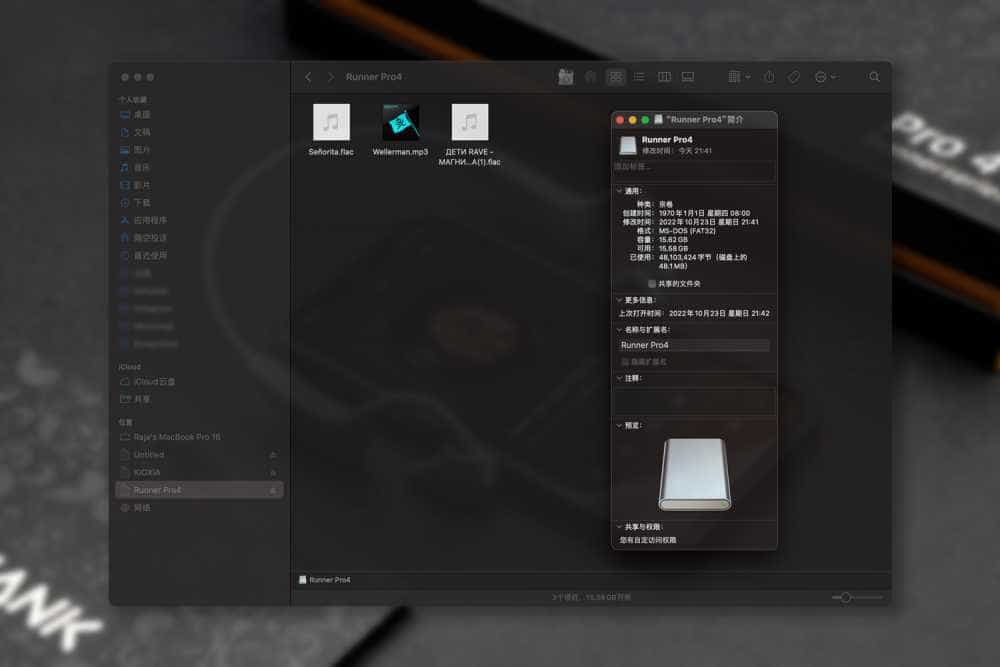Collapse the 通用 section in the info panel
Image resolution: width=1000 pixels, height=667 pixels.
(x=620, y=190)
